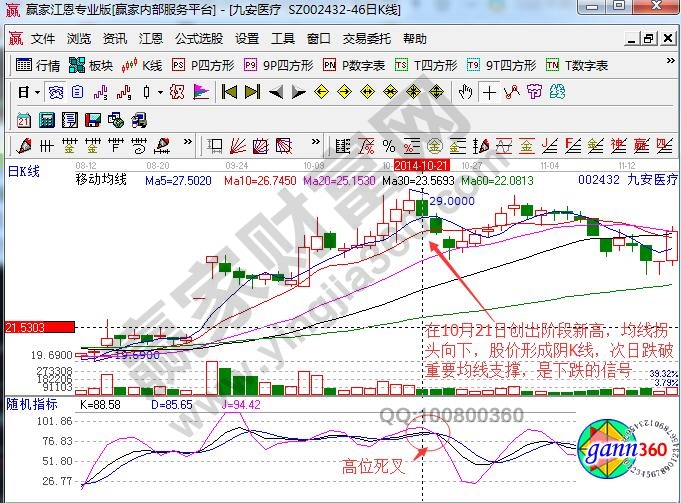Click the plain % percentage icon

pyautogui.click(x=389, y=146)
